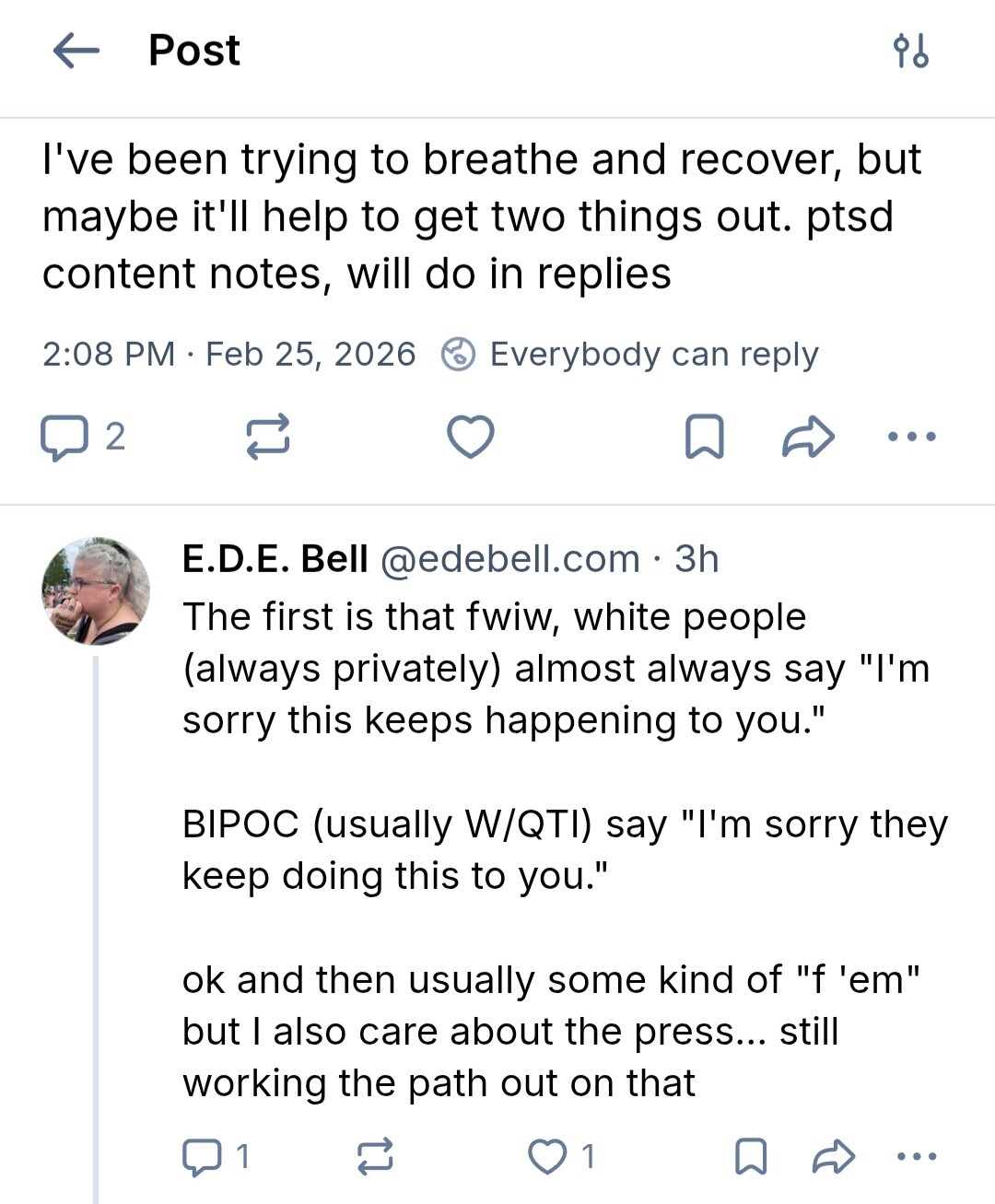
Task: Open the reply text about BIPOC
Action: tap(564, 849)
